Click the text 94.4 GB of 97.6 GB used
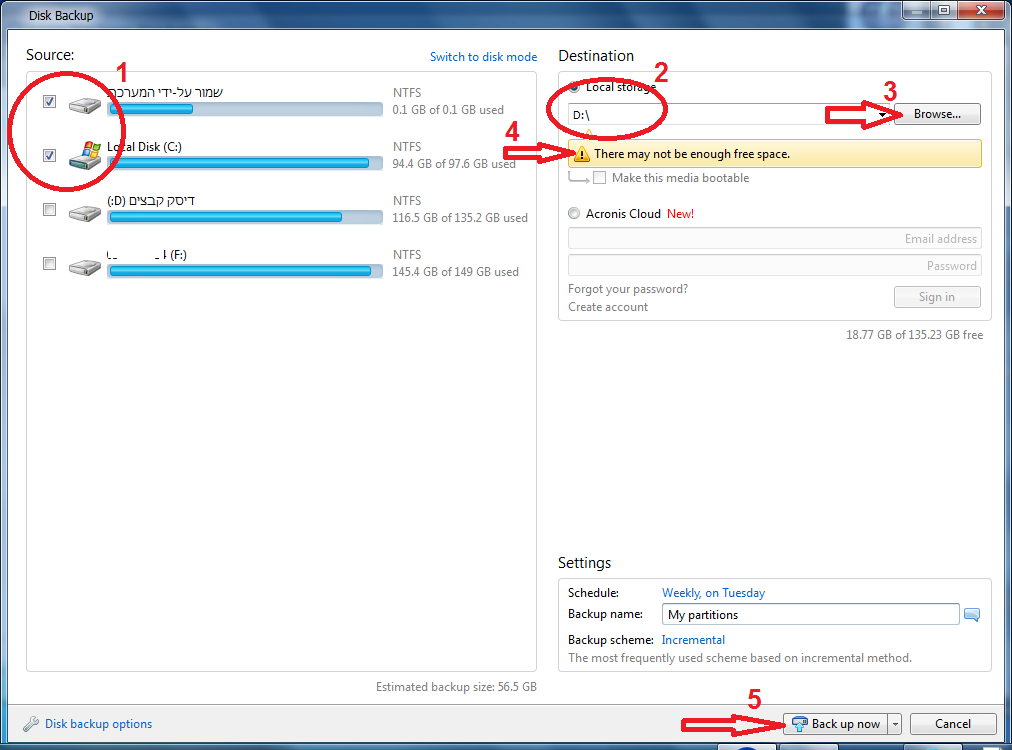The width and height of the screenshot is (1012, 750). click(x=454, y=164)
